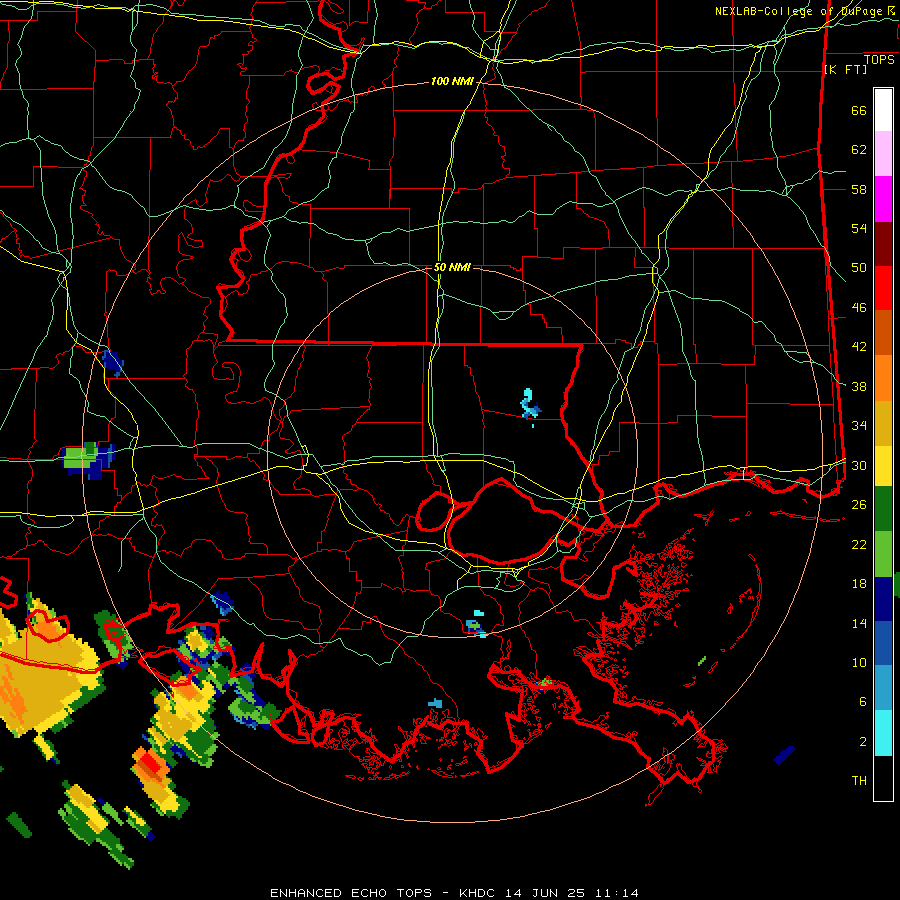Screen dimensions: 900x900
Task: Click the '54' legend value
Action: tap(859, 228)
